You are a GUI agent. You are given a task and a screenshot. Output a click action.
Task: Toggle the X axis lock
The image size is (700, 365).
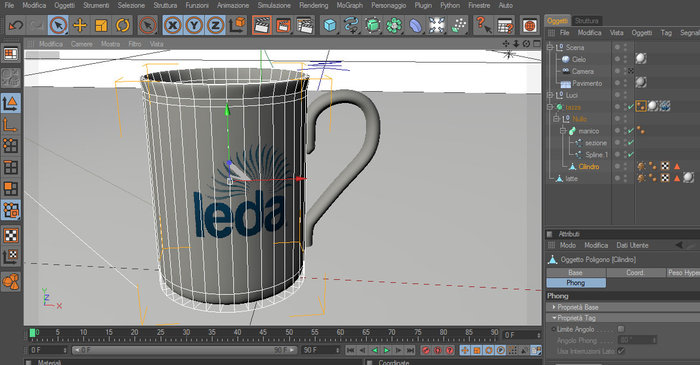point(172,25)
